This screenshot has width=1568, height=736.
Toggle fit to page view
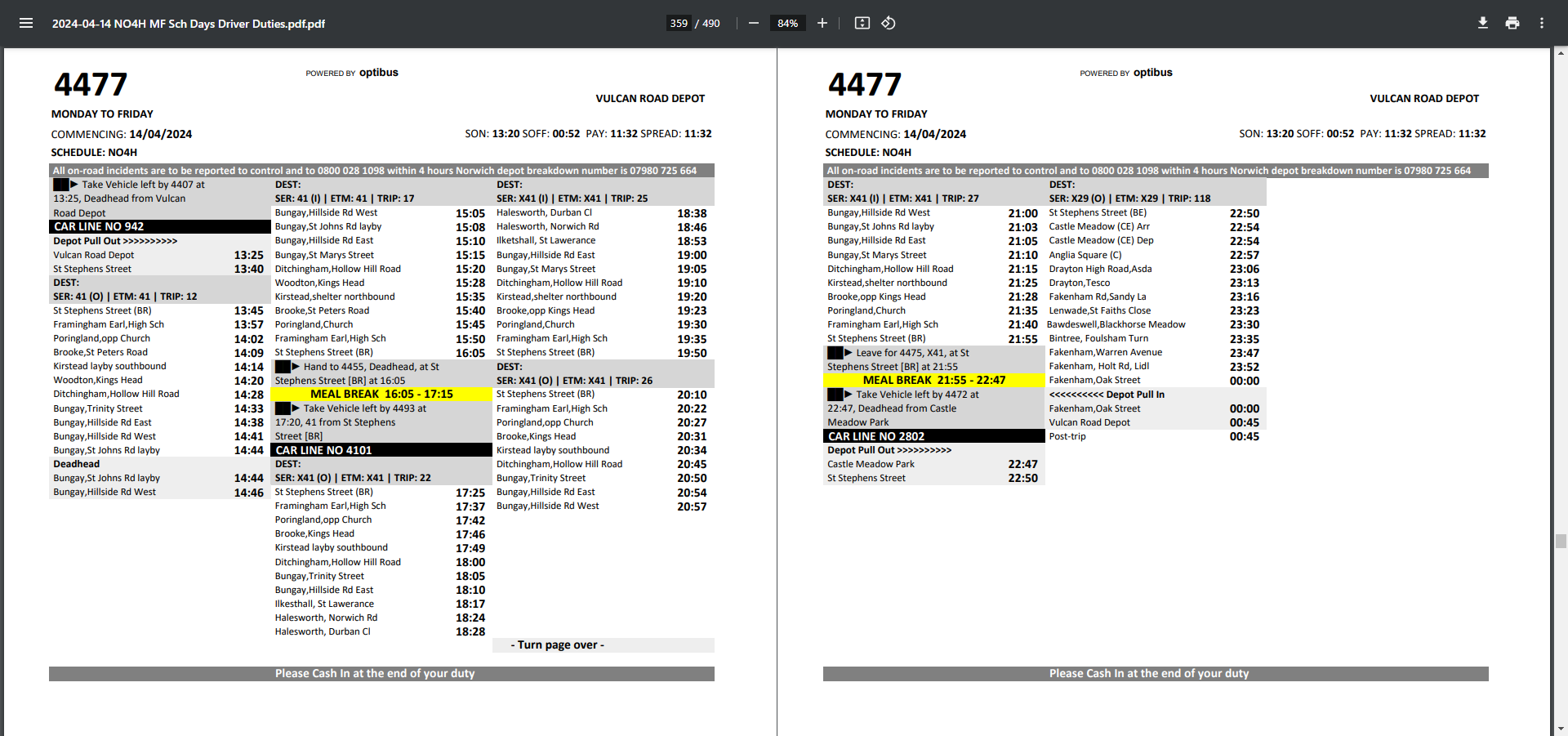coord(862,23)
